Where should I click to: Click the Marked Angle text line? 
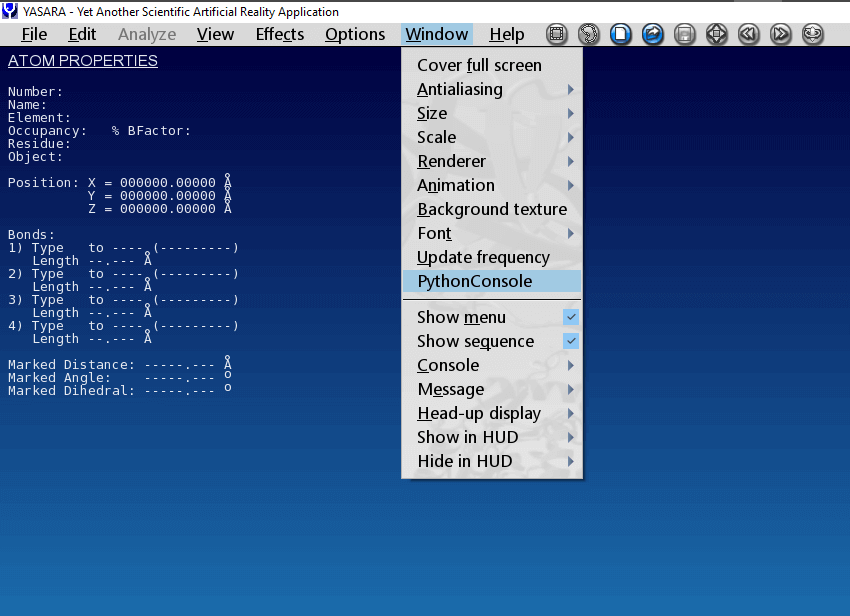pyautogui.click(x=120, y=376)
